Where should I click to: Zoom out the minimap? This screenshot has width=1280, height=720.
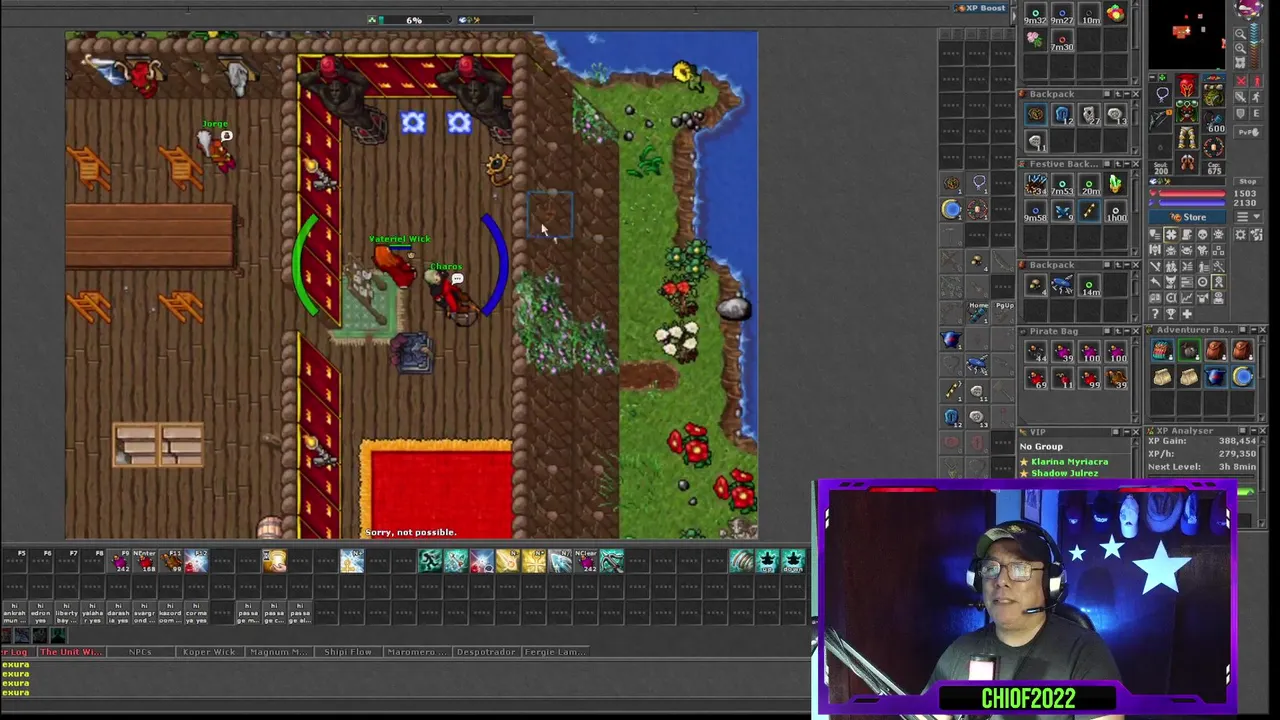pyautogui.click(x=1240, y=33)
